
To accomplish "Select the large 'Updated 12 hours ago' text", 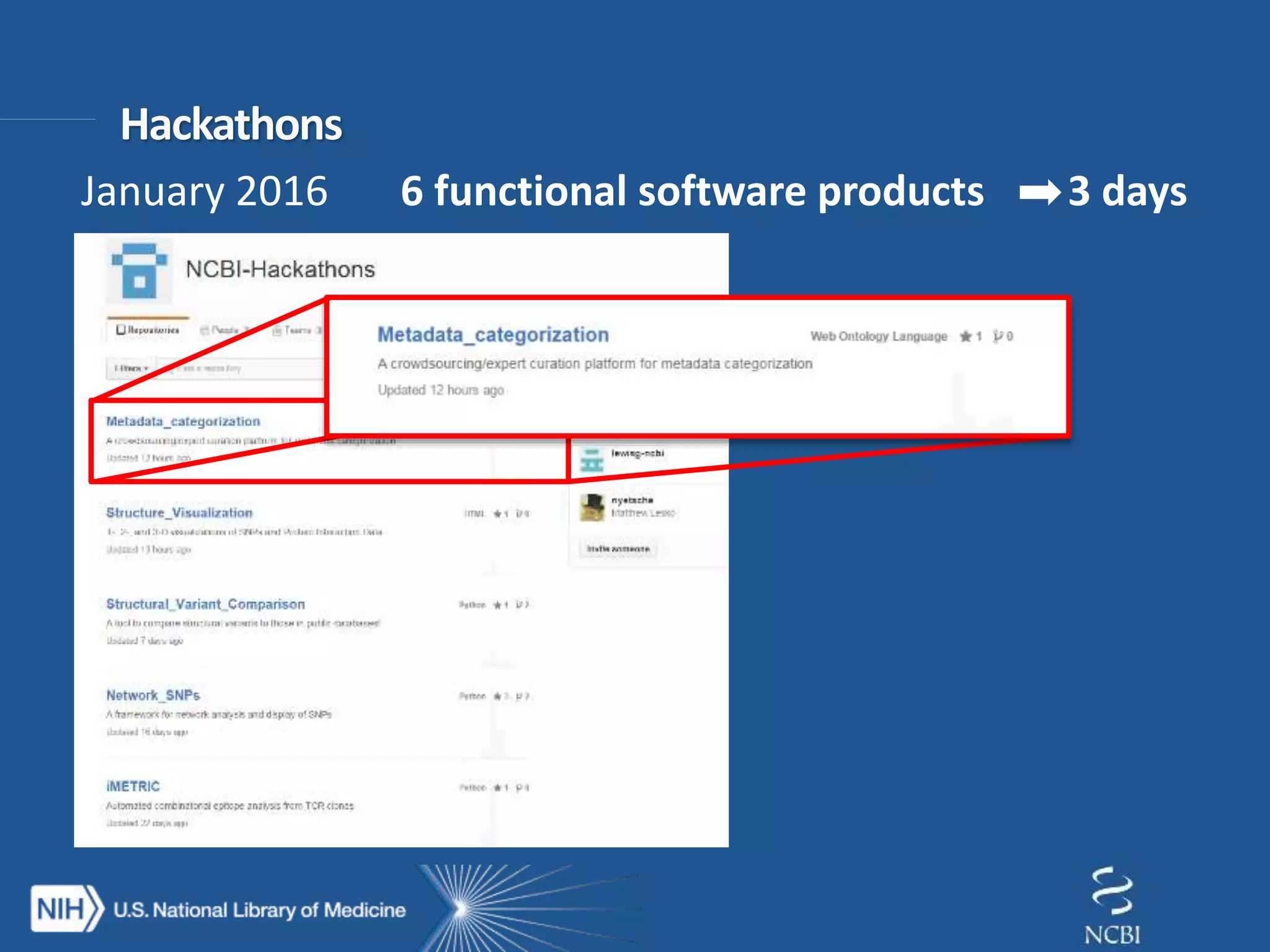I will tap(441, 390).
